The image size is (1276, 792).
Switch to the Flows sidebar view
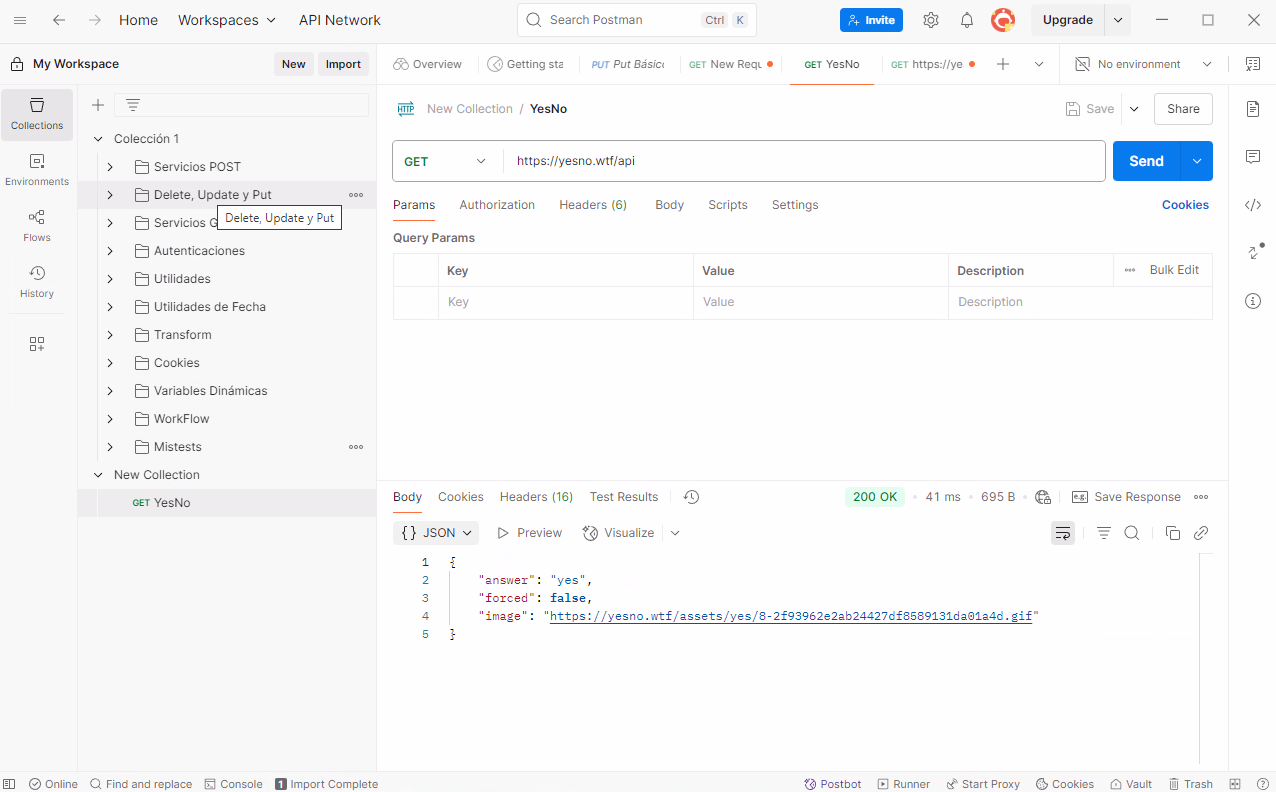(x=36, y=226)
